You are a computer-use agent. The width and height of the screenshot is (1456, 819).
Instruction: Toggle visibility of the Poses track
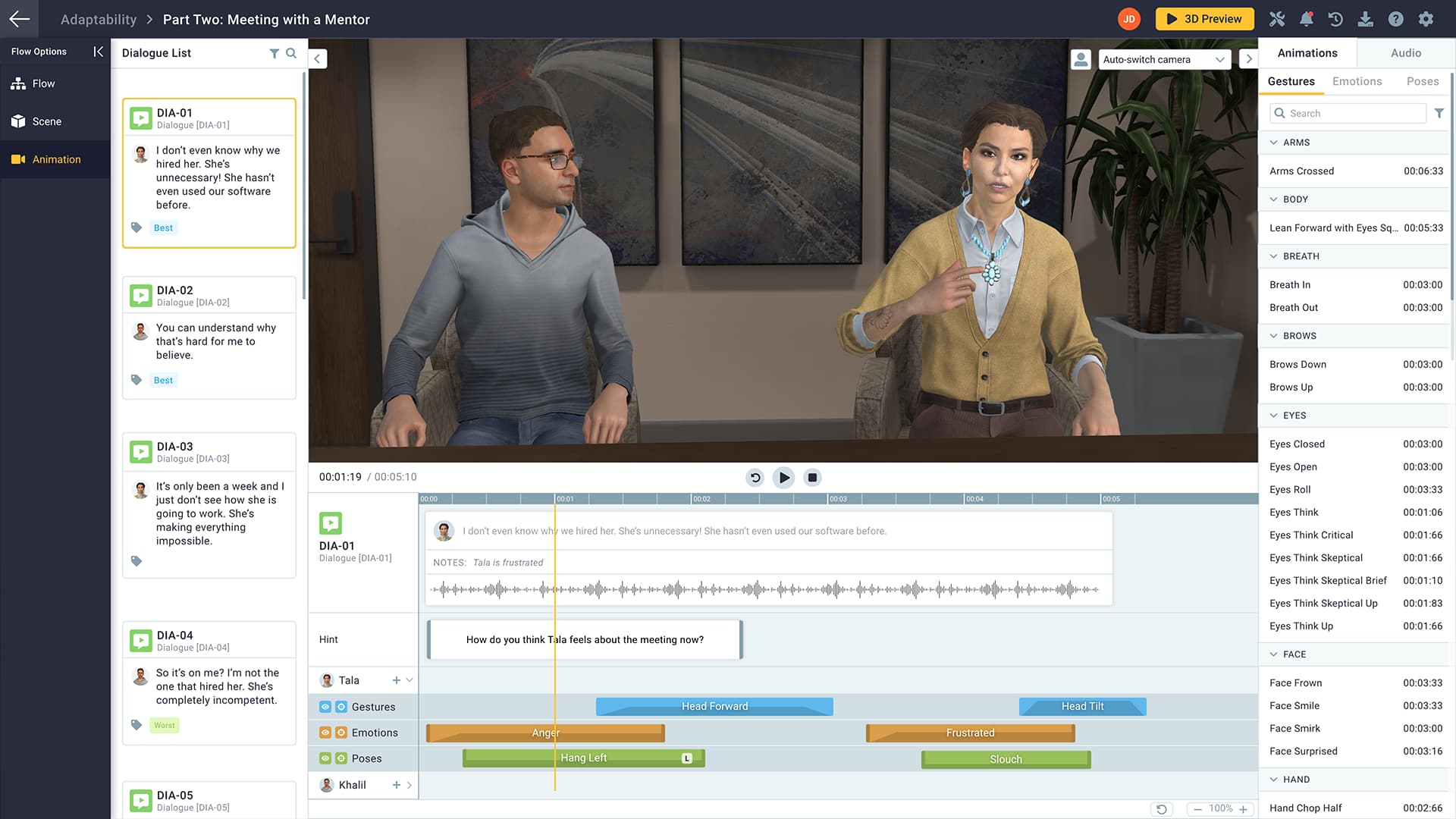pos(325,758)
